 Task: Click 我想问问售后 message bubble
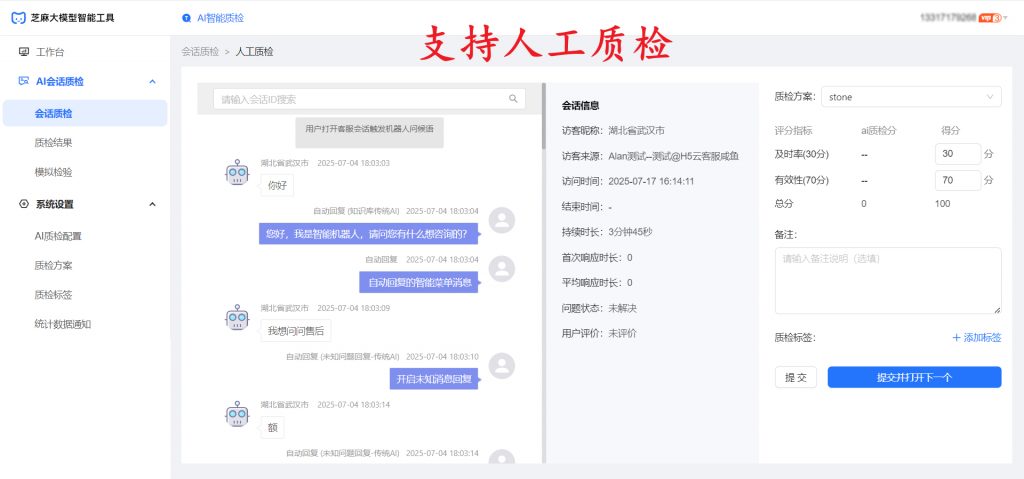pos(295,331)
